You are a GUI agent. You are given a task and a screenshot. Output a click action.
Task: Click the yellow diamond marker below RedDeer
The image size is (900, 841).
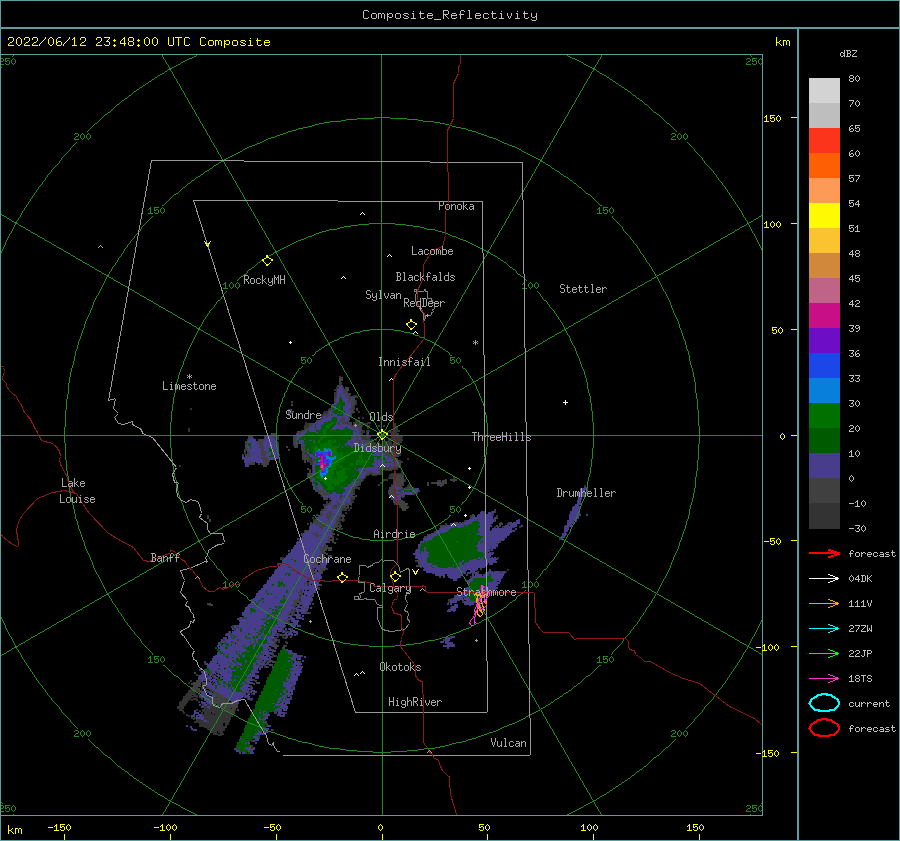click(x=412, y=325)
